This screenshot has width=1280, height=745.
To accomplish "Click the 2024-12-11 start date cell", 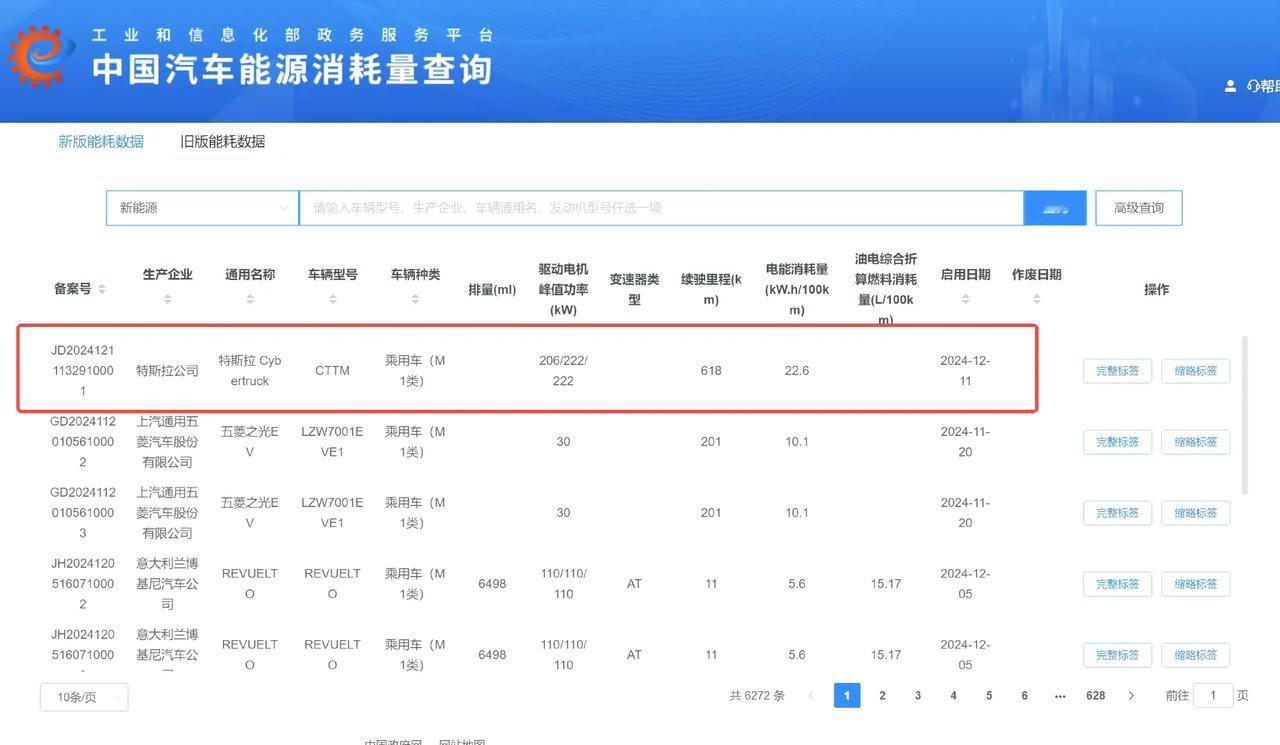I will pyautogui.click(x=965, y=371).
